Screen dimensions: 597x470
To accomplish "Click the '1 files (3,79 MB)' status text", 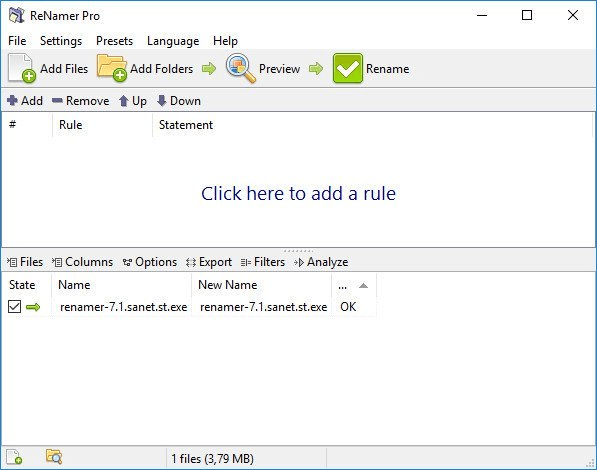I will coord(212,459).
